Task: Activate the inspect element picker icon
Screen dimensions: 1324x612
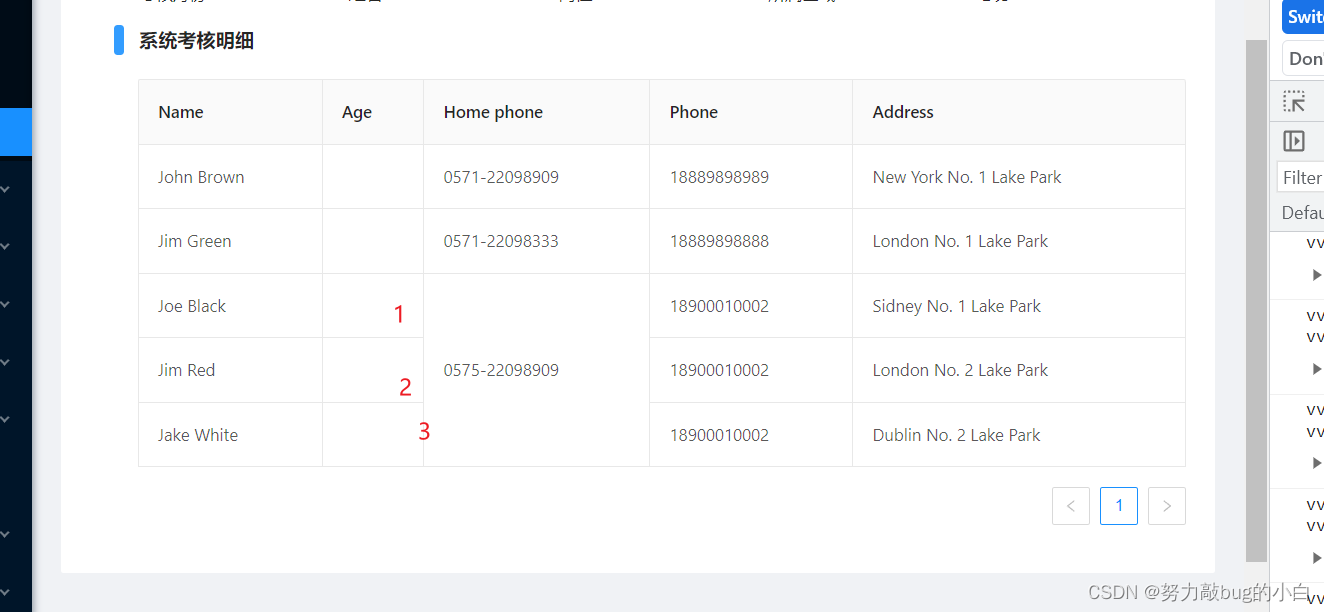Action: pyautogui.click(x=1295, y=101)
